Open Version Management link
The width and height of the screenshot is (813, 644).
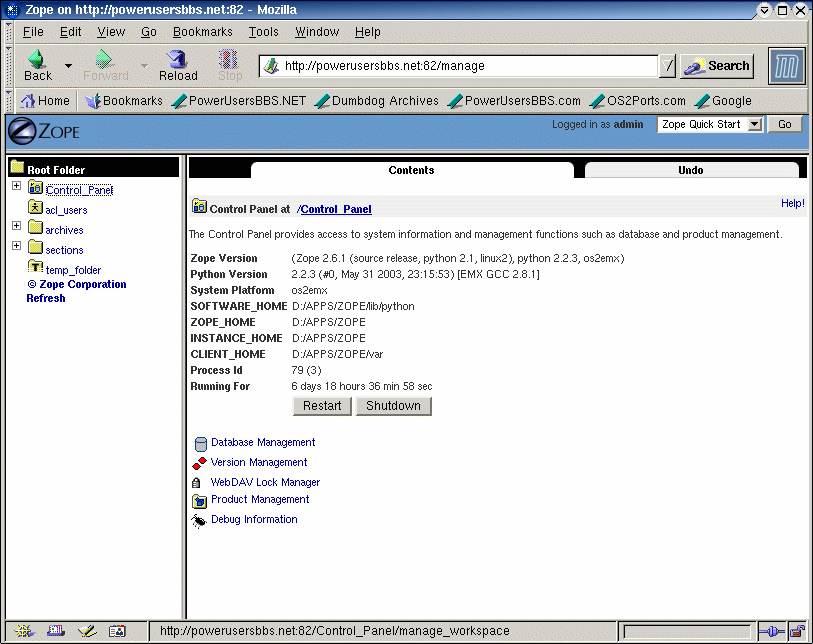click(x=259, y=462)
